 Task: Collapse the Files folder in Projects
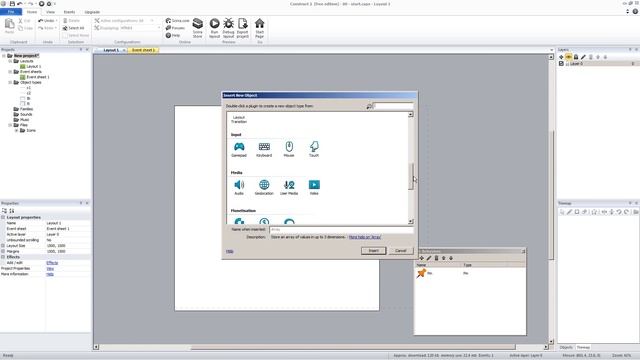(10, 125)
